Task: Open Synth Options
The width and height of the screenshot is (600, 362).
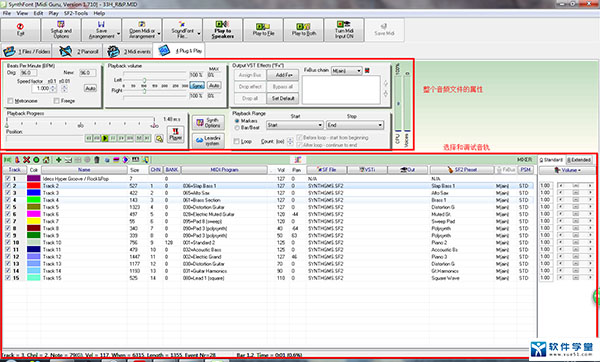Action: [x=208, y=122]
